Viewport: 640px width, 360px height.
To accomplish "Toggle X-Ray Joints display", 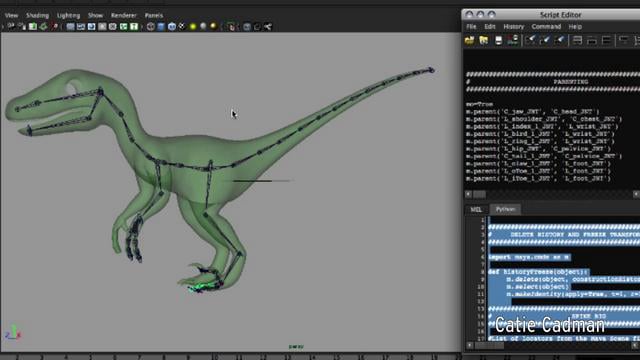I will (x=268, y=27).
